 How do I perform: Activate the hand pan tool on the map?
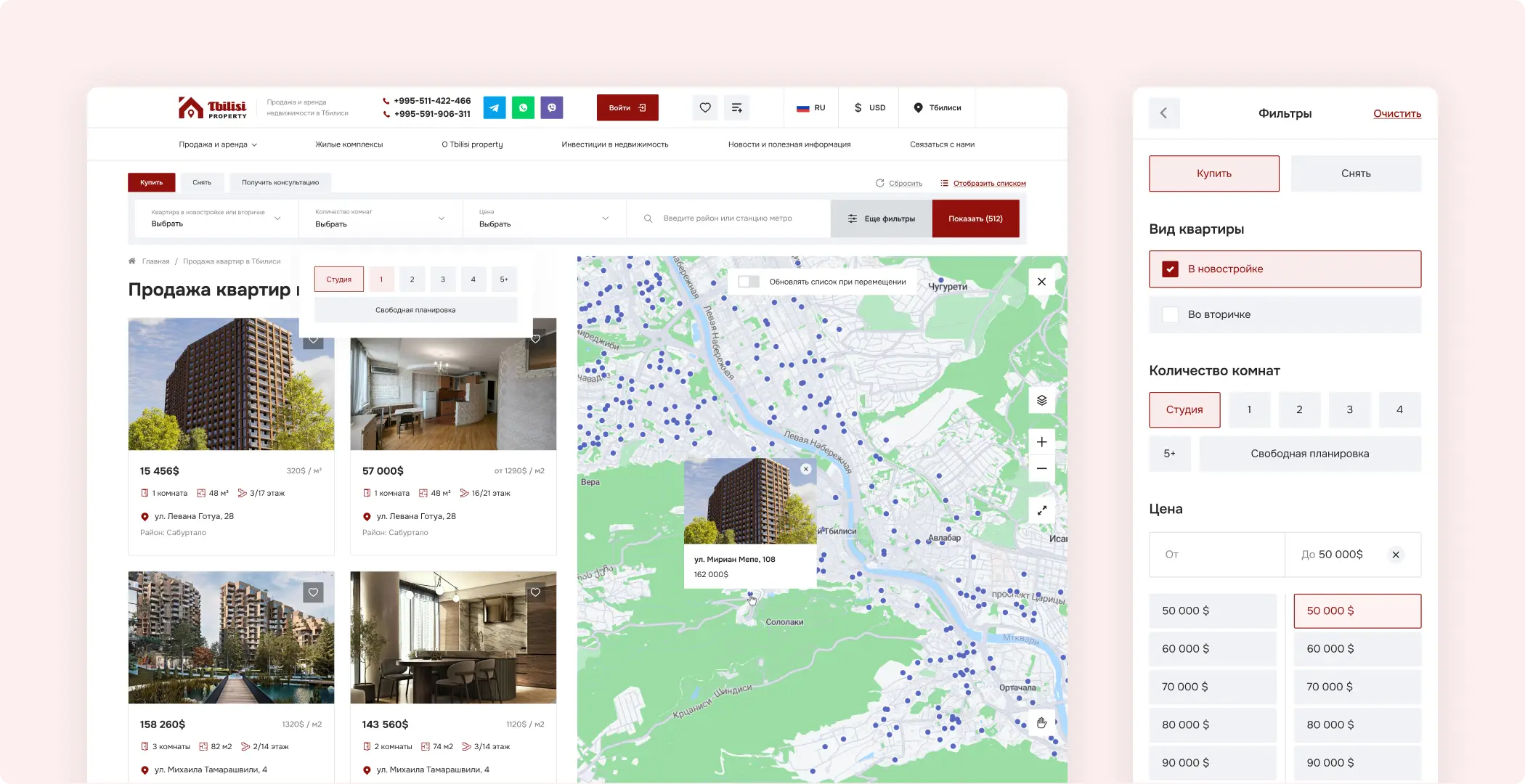(x=1041, y=723)
